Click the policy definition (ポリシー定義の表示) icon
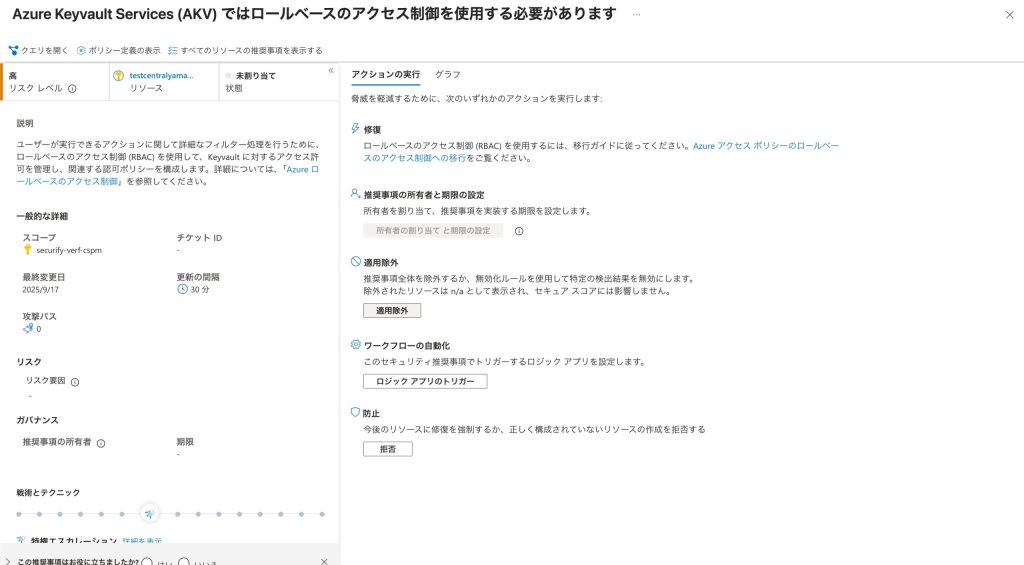This screenshot has width=1024, height=565. 81,50
